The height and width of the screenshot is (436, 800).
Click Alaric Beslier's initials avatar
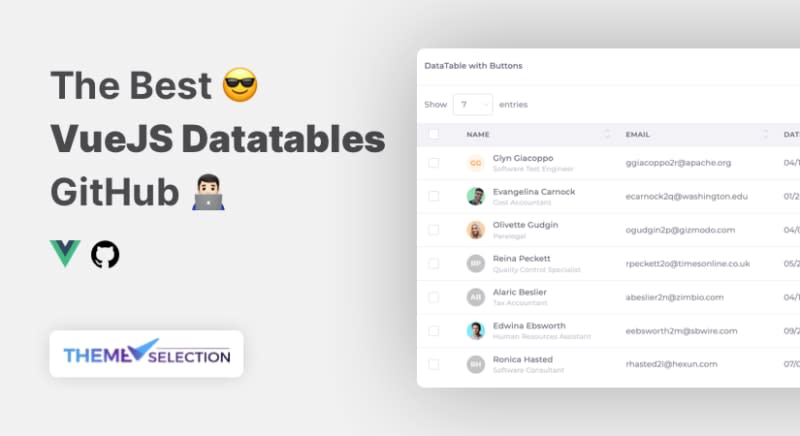(x=476, y=297)
